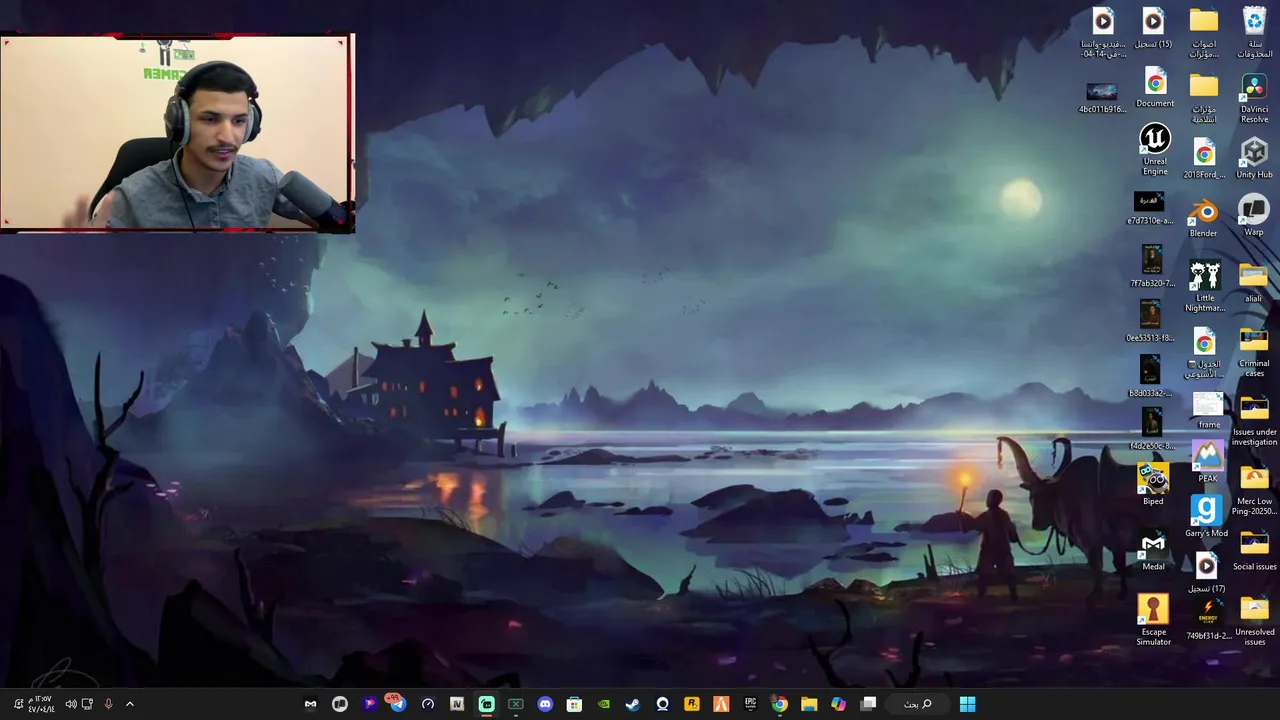Launch Blender from the desktop
The image size is (1280, 720).
click(x=1203, y=218)
